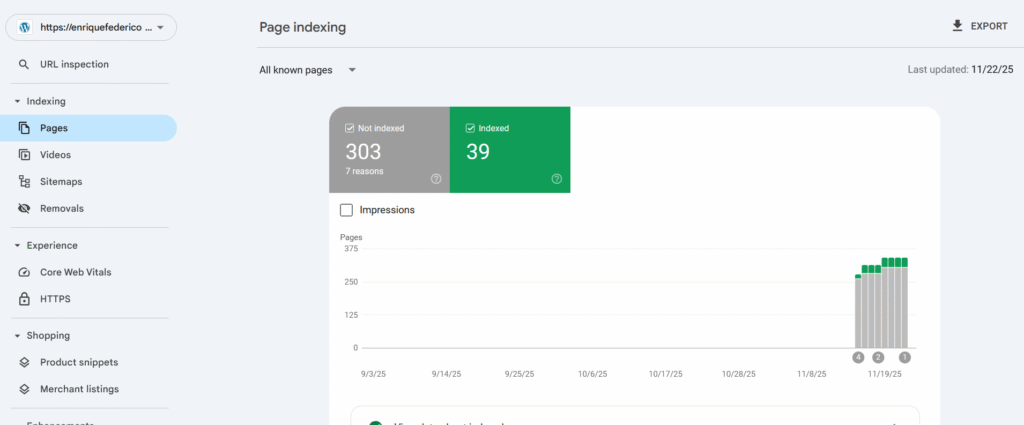Click chart annotation marker labeled 4
The height and width of the screenshot is (425, 1024).
click(x=858, y=357)
